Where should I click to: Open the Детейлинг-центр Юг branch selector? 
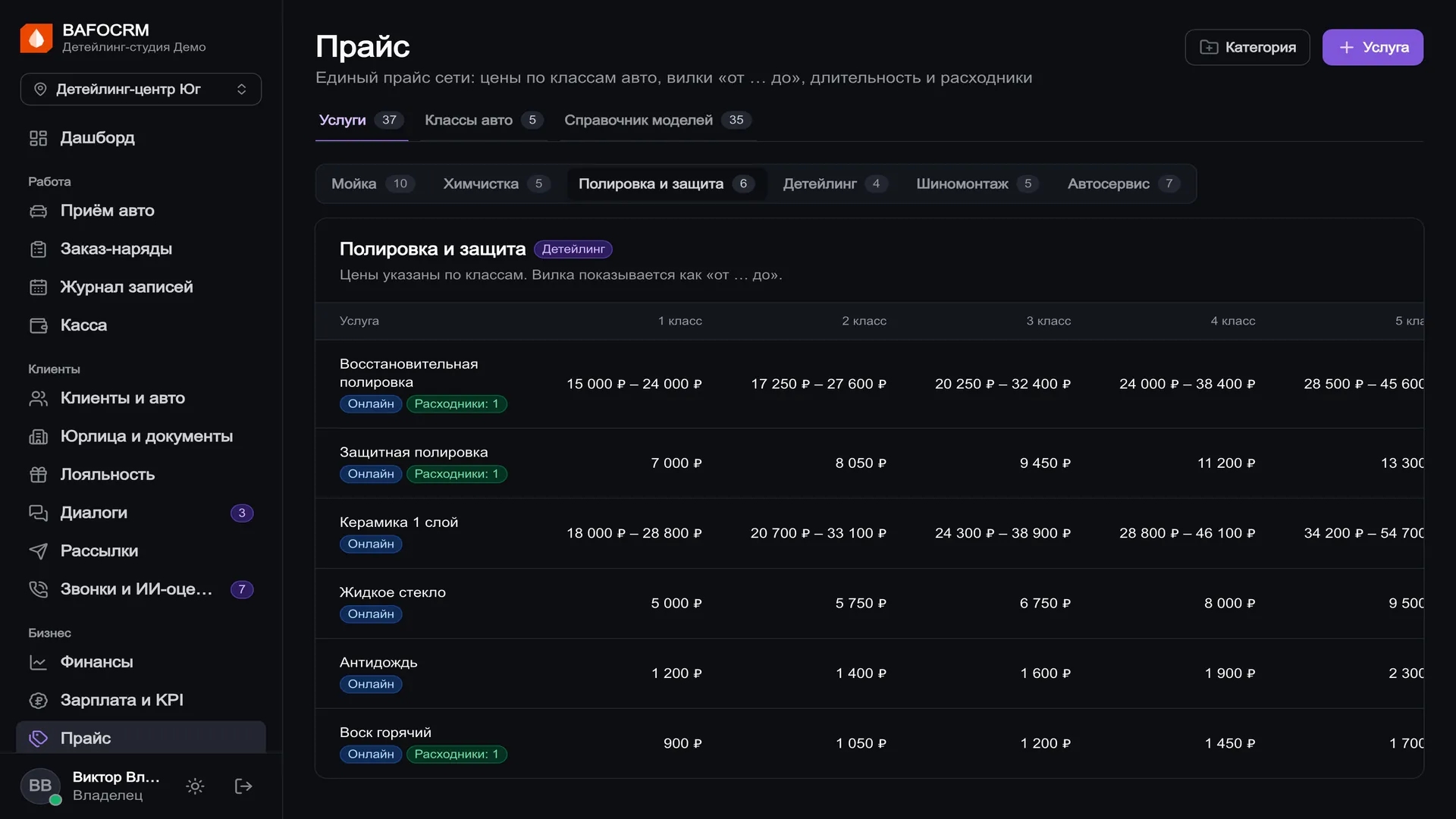(x=141, y=89)
